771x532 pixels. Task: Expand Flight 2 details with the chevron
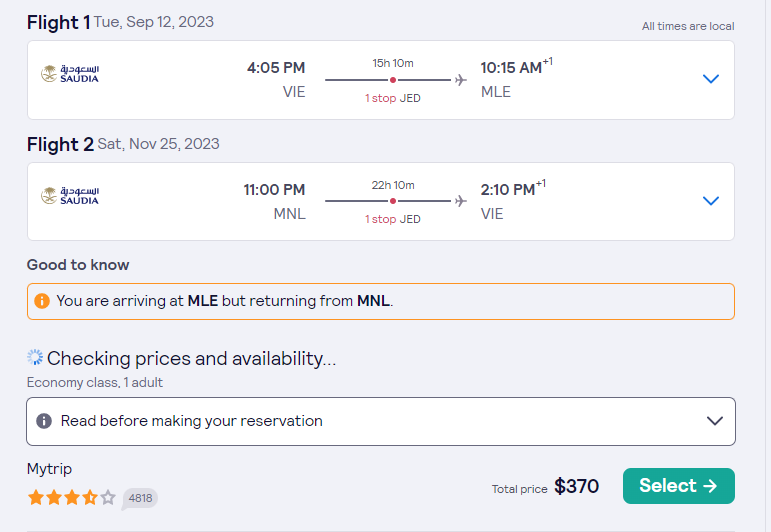pos(711,201)
